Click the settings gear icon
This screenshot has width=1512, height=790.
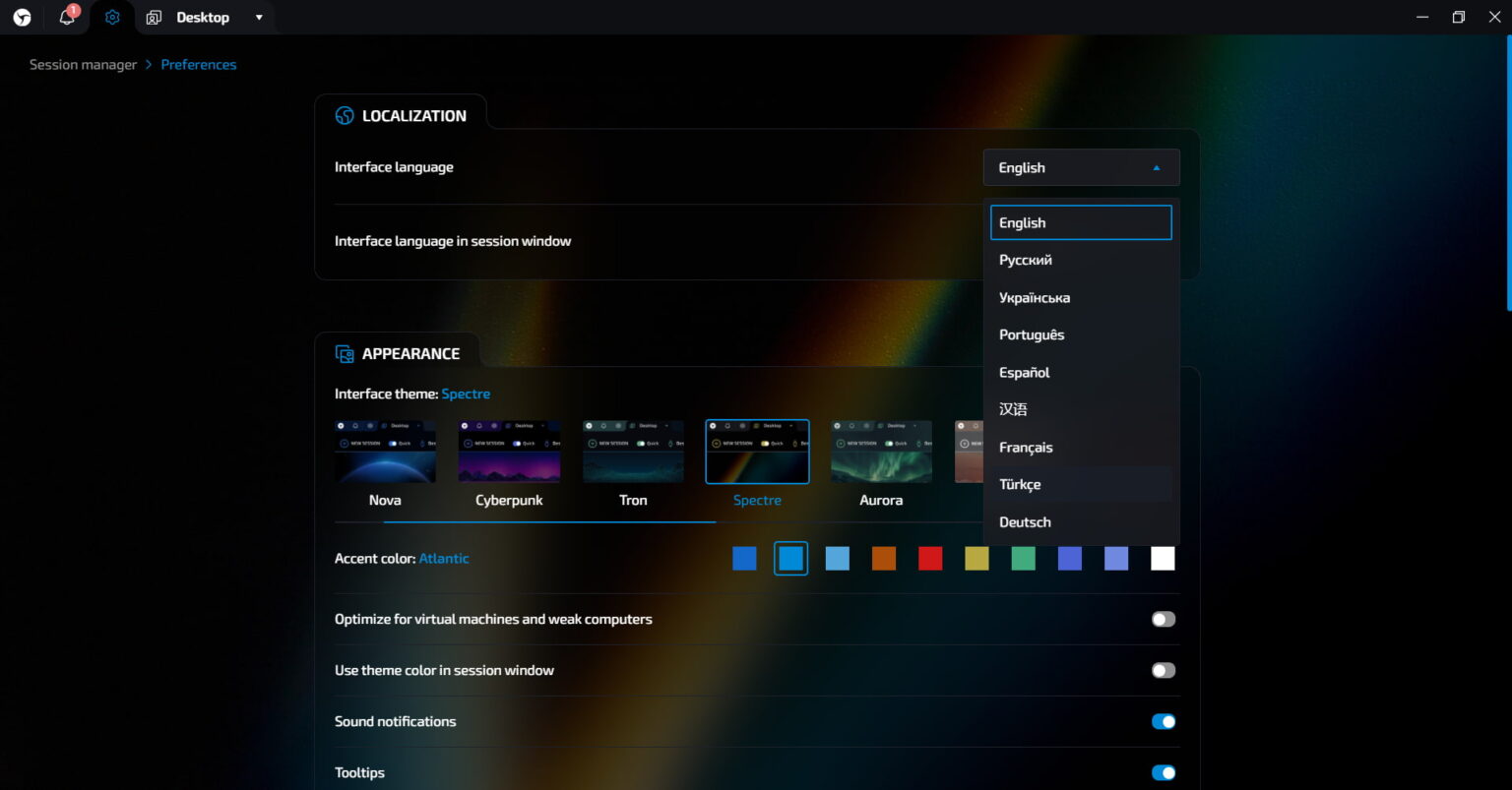click(110, 17)
